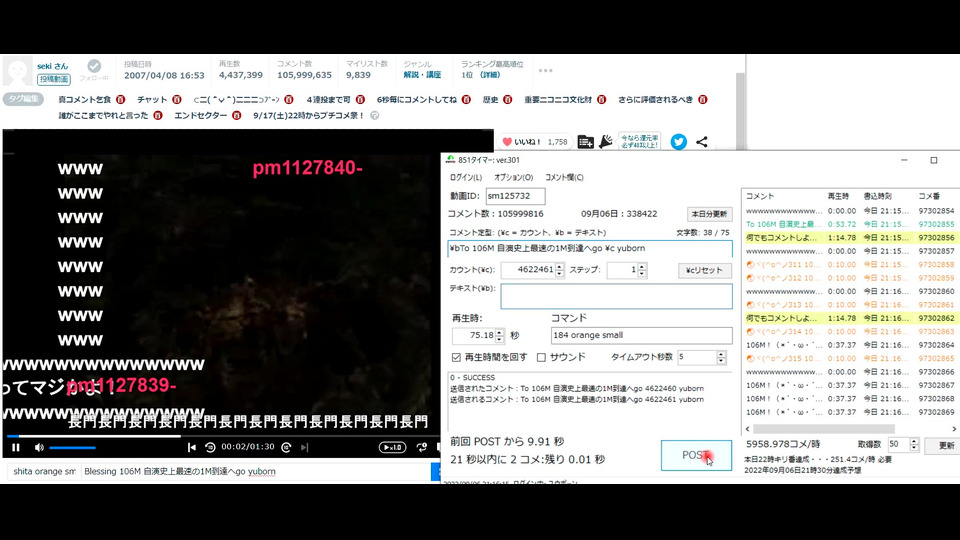Open the オプション(O) menu
Image resolution: width=960 pixels, height=540 pixels.
513,178
